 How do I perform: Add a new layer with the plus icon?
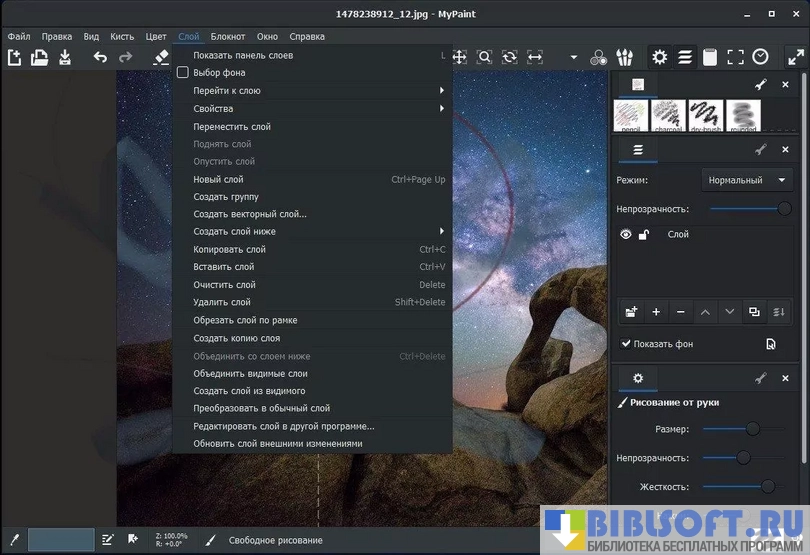pyautogui.click(x=656, y=312)
